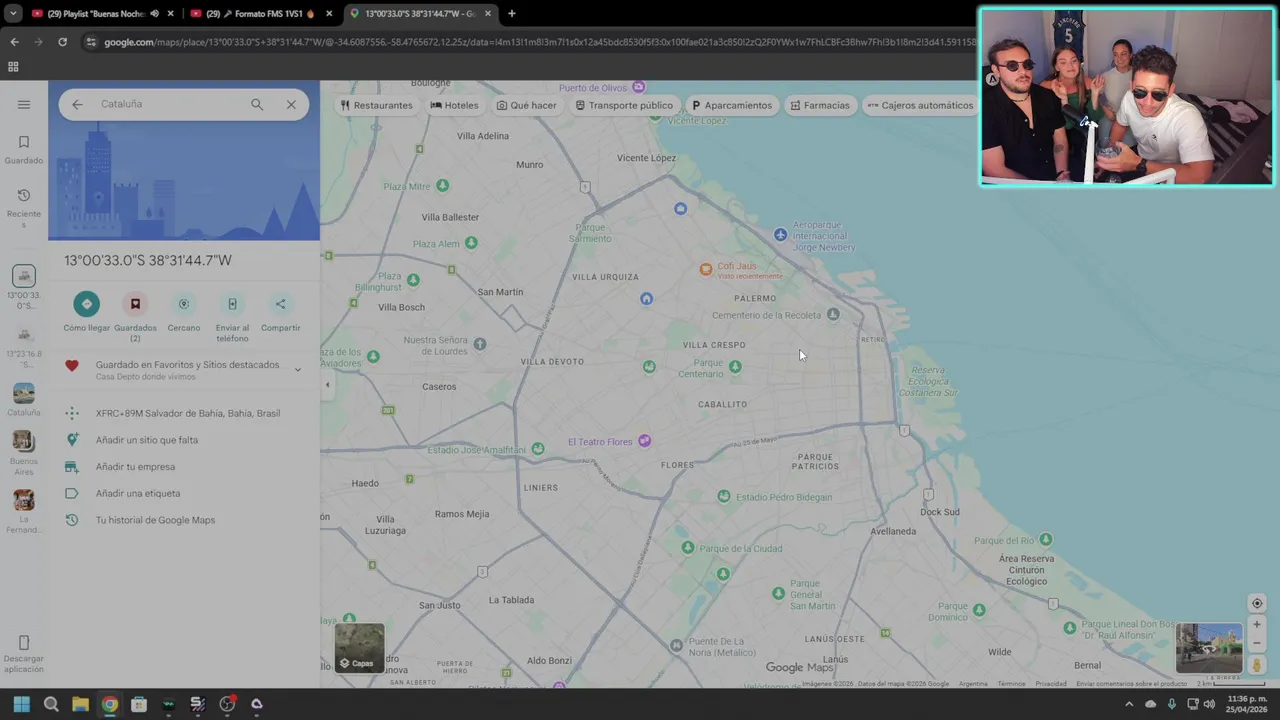The height and width of the screenshot is (720, 1280).
Task: Open the Buenos Aires recent place in sidebar
Action: [24, 453]
